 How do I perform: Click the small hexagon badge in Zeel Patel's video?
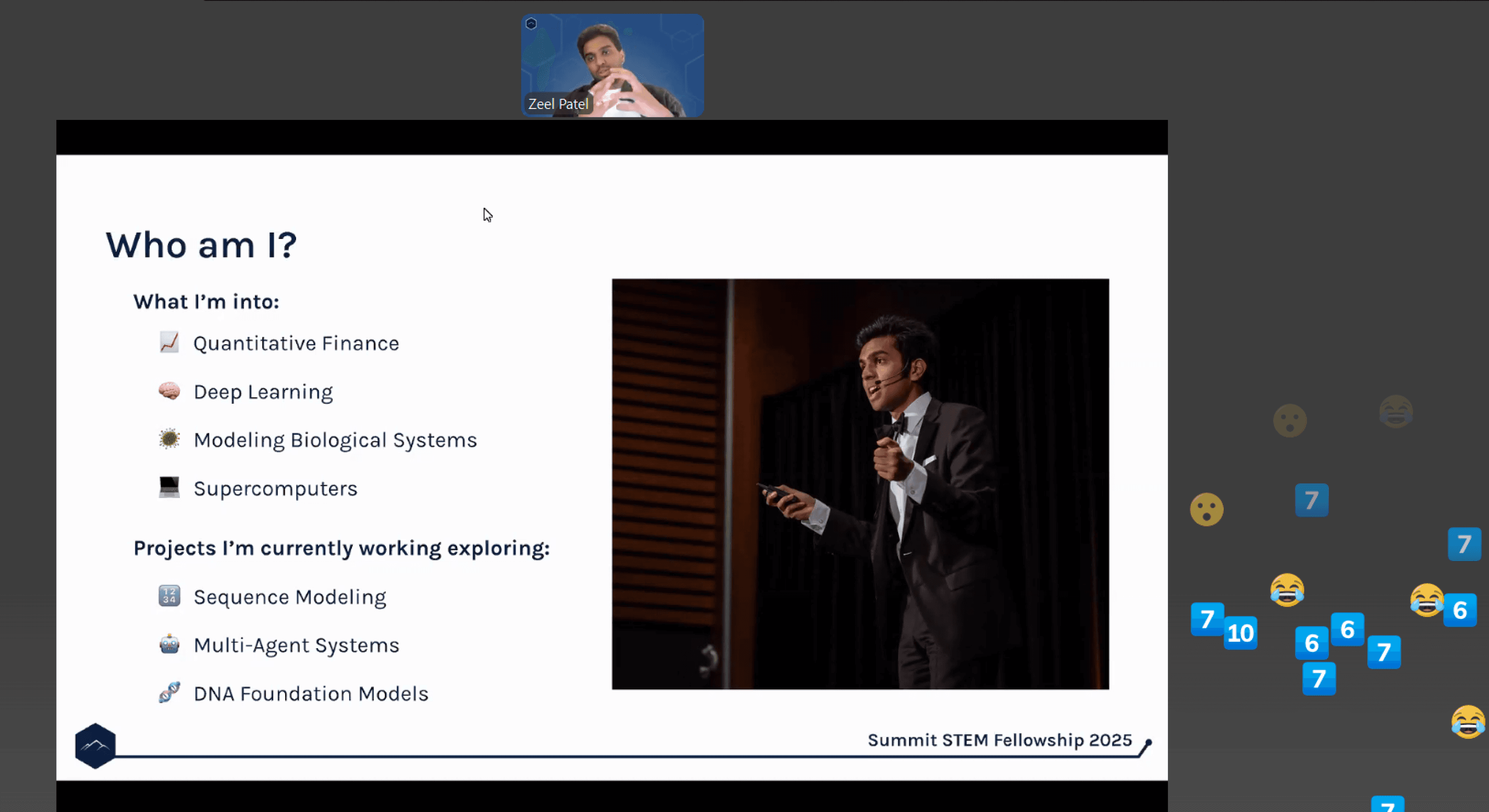(x=531, y=24)
